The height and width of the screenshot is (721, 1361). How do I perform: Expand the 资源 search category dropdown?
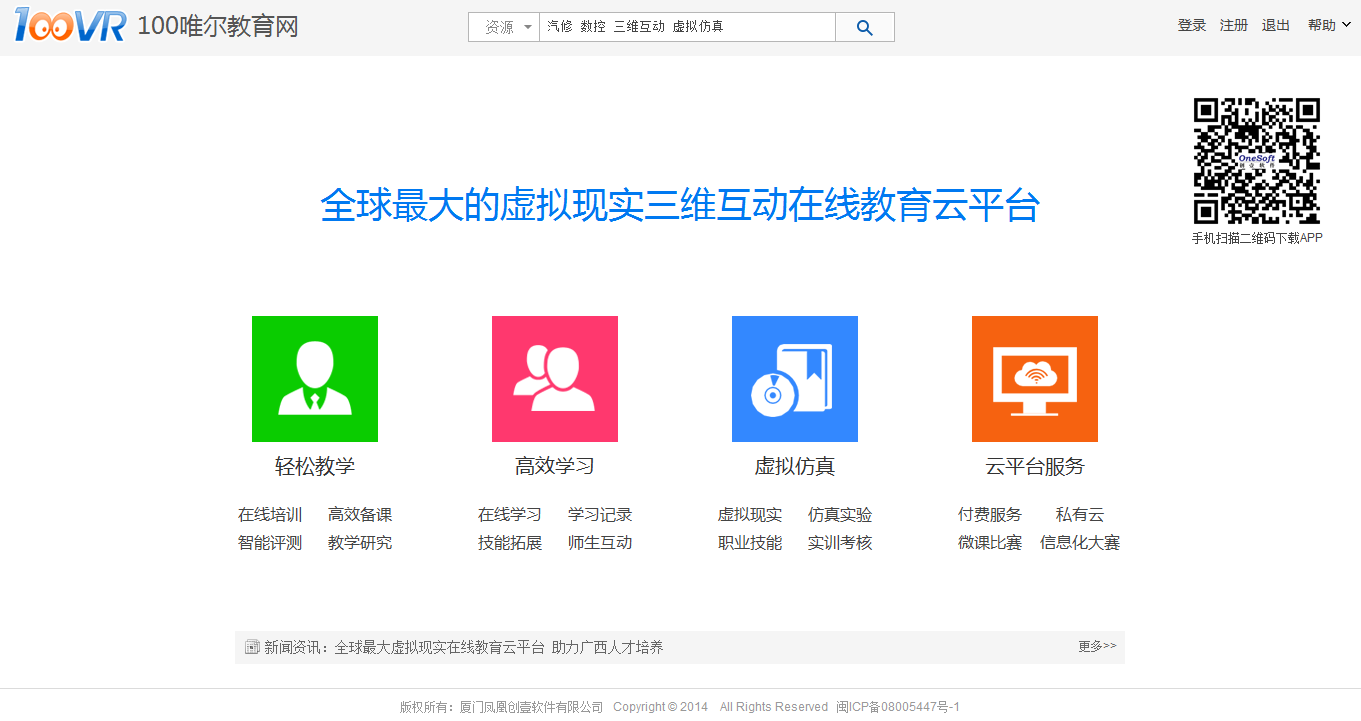[504, 28]
